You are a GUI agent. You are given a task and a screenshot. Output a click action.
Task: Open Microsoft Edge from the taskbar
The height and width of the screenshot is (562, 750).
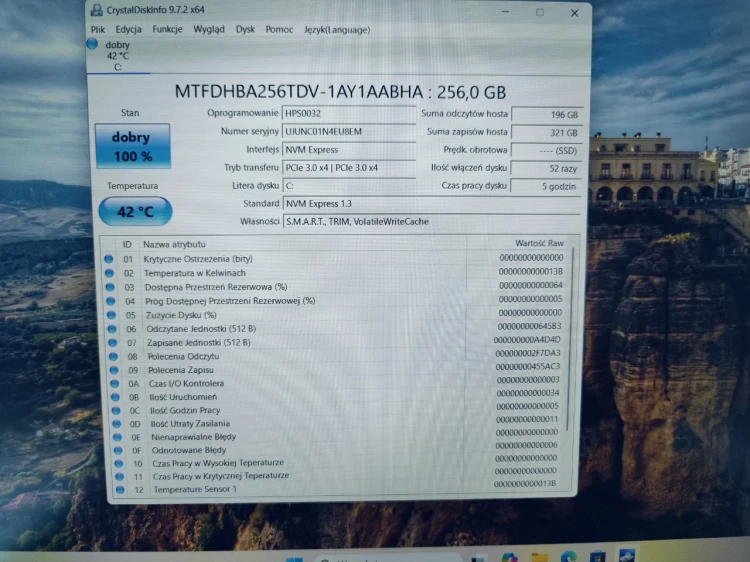pyautogui.click(x=568, y=557)
